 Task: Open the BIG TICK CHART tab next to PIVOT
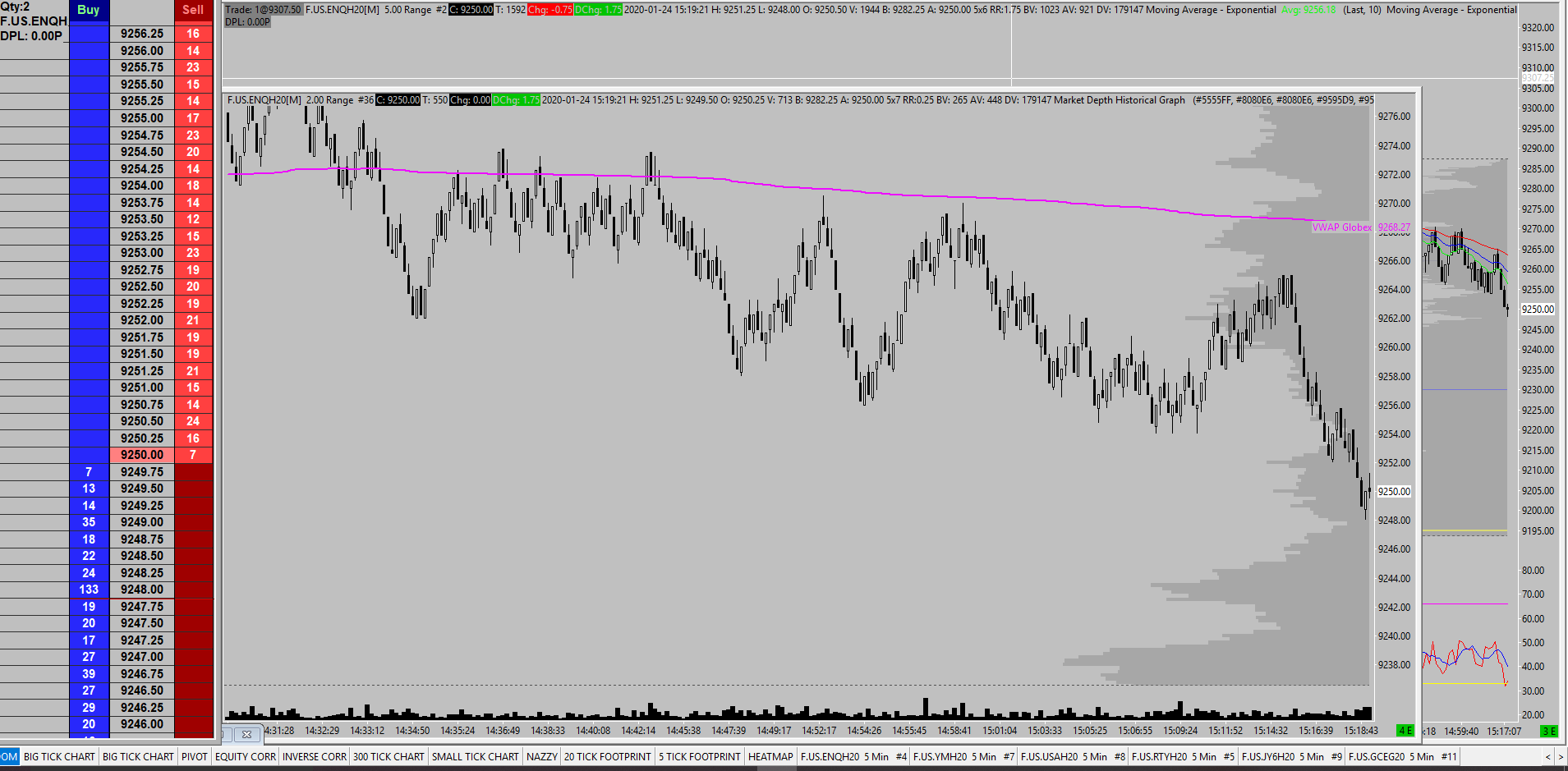[138, 757]
